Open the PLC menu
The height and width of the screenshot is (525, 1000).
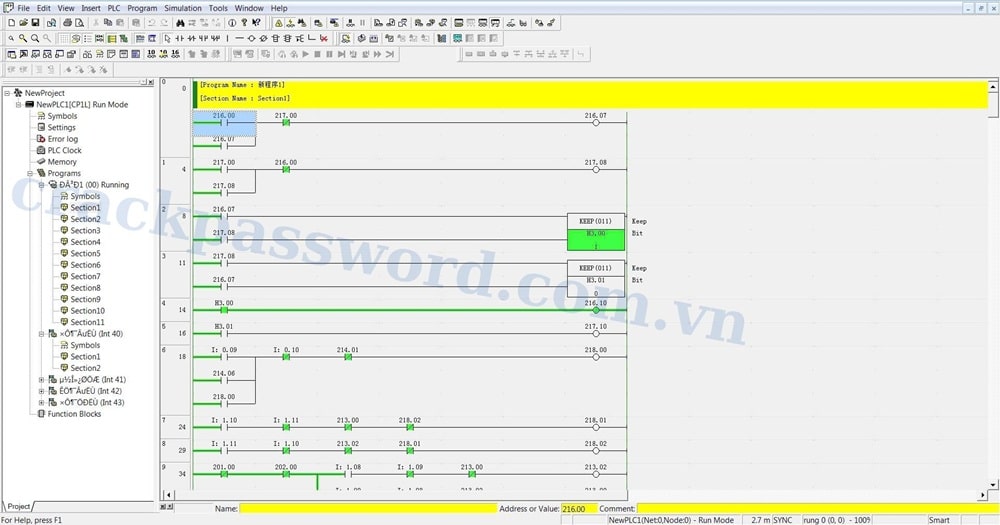[x=114, y=8]
